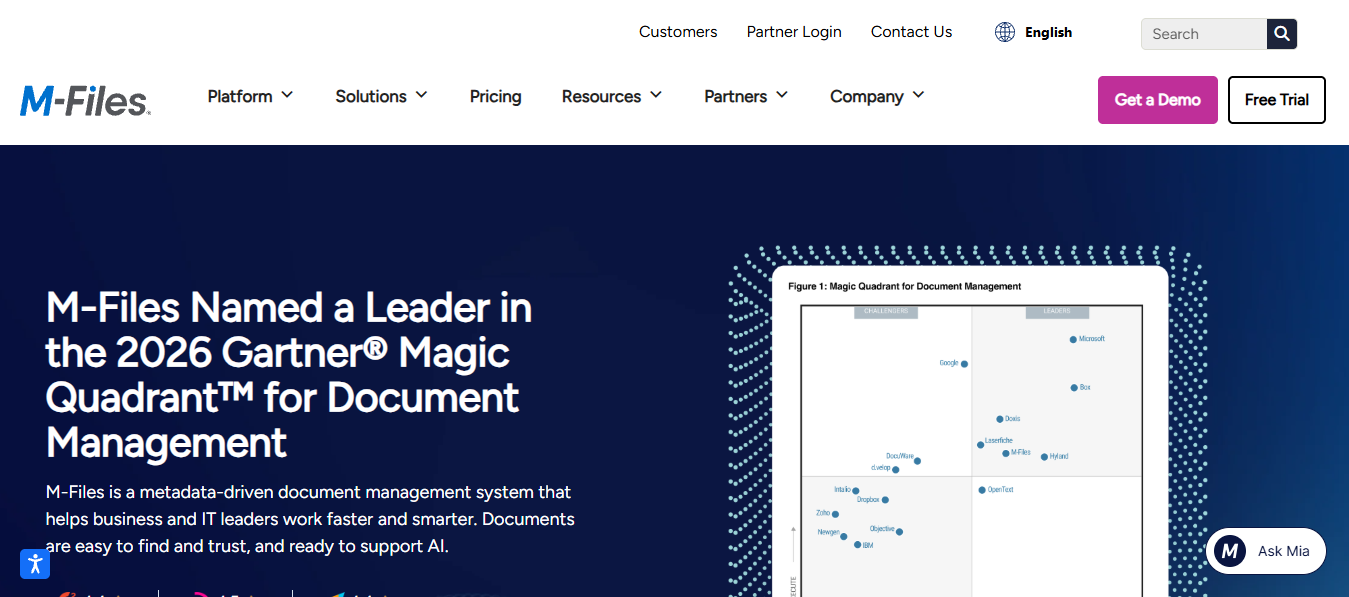Click the metadata-driven description paragraph
Screen dimensions: 1349x597
(310, 519)
